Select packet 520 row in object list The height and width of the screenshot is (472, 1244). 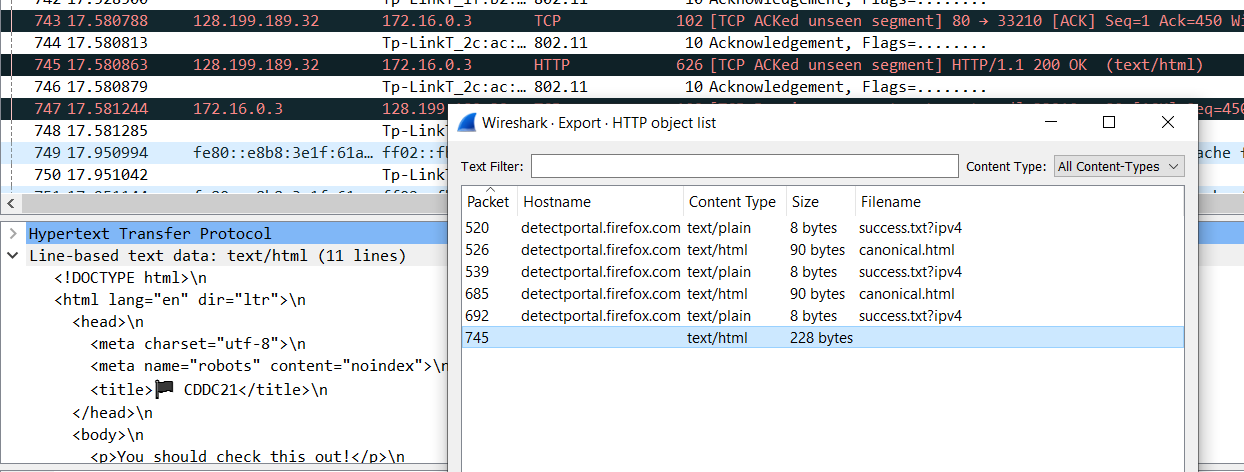[822, 228]
